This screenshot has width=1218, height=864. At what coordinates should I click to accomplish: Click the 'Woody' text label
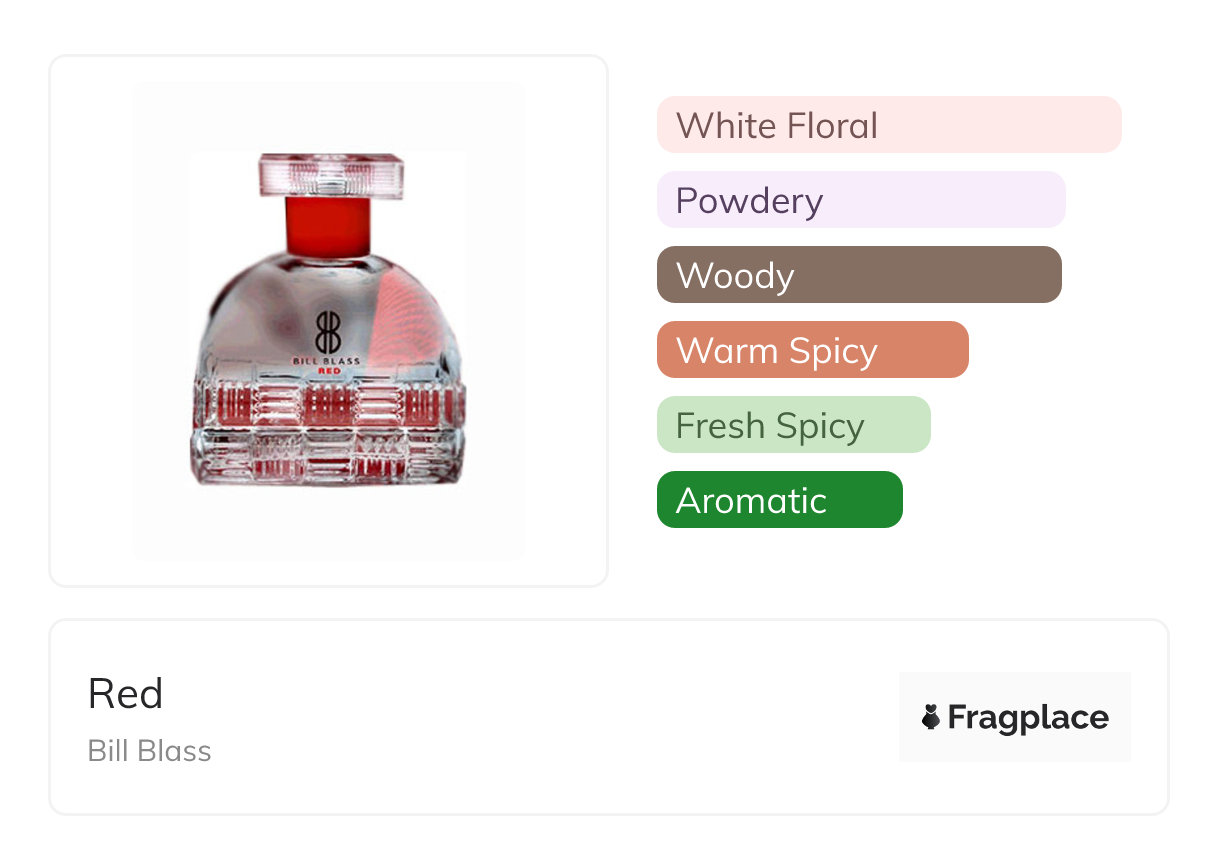point(735,276)
